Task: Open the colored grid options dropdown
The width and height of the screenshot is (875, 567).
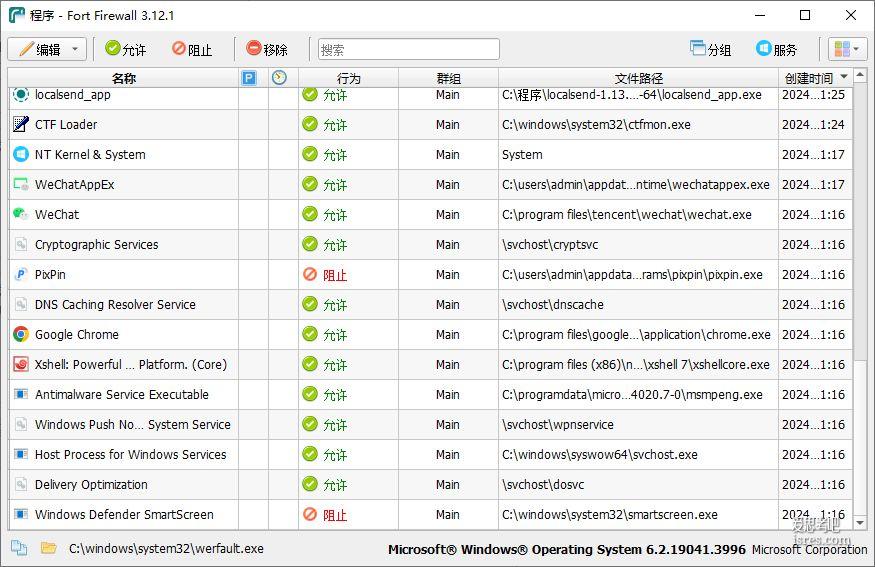Action: coord(847,50)
